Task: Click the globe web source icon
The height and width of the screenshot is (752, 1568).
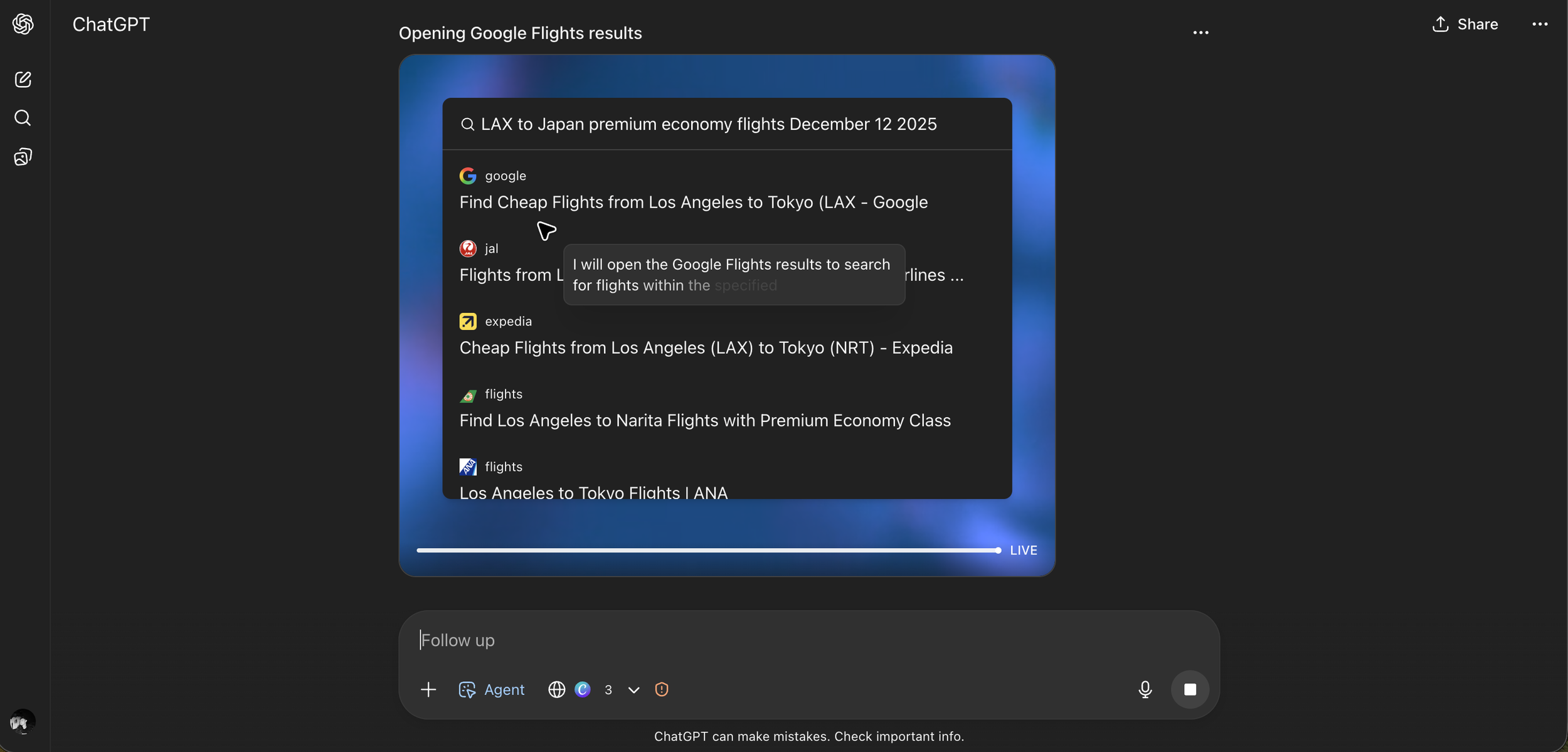Action: click(556, 690)
